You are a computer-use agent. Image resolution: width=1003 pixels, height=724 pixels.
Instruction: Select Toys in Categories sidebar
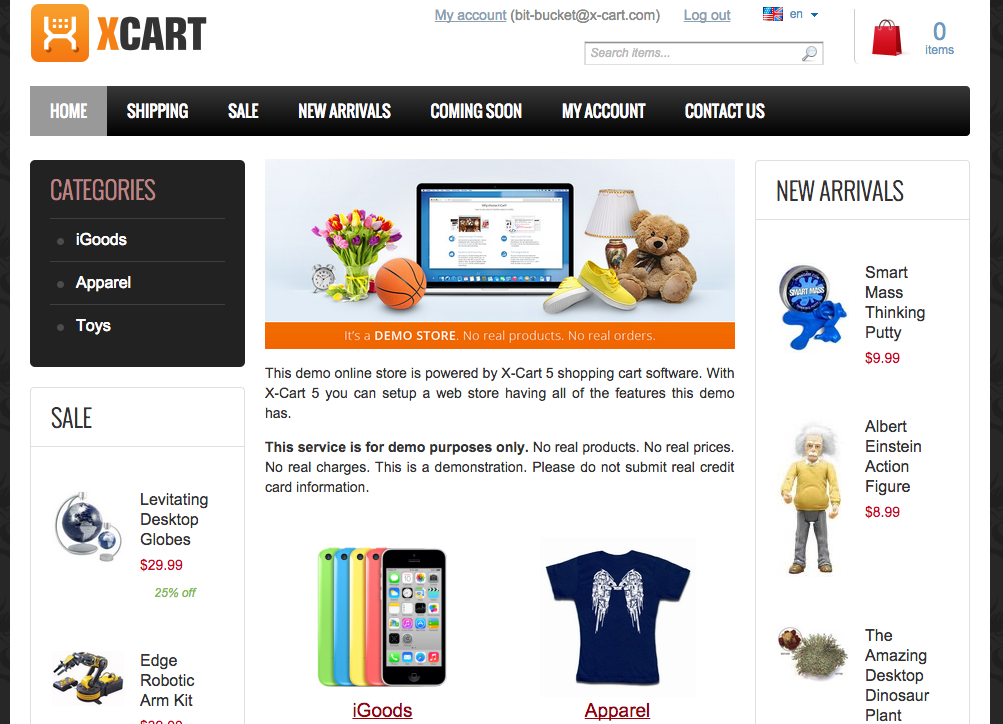click(93, 326)
